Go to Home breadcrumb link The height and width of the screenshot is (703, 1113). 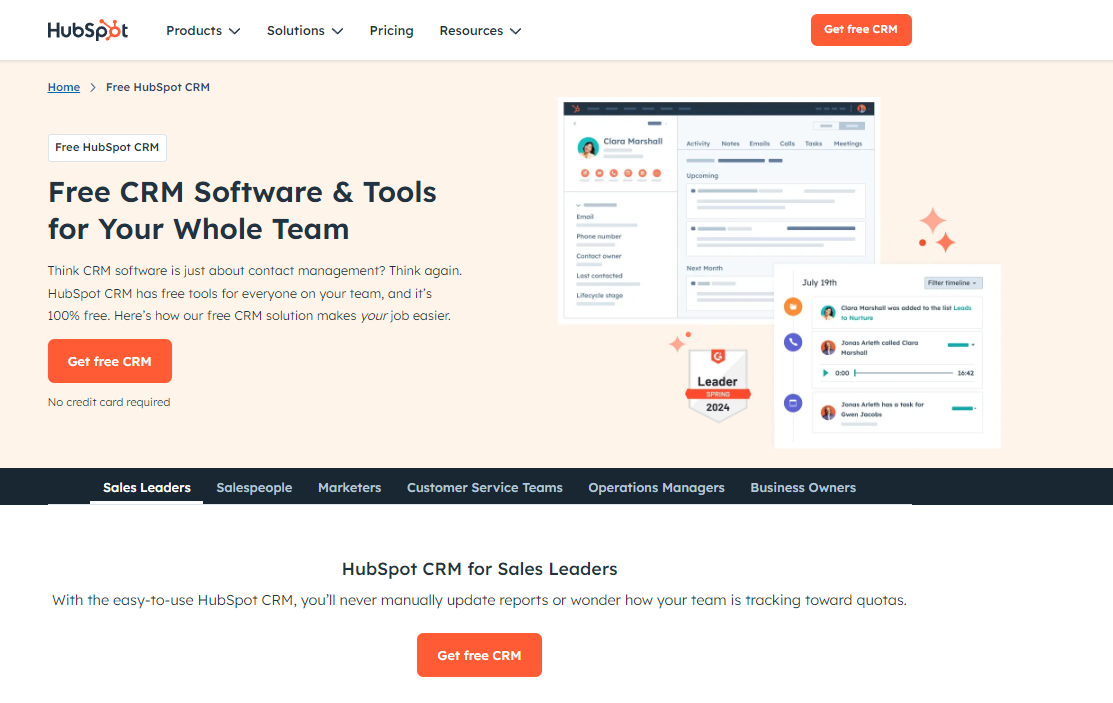(64, 87)
